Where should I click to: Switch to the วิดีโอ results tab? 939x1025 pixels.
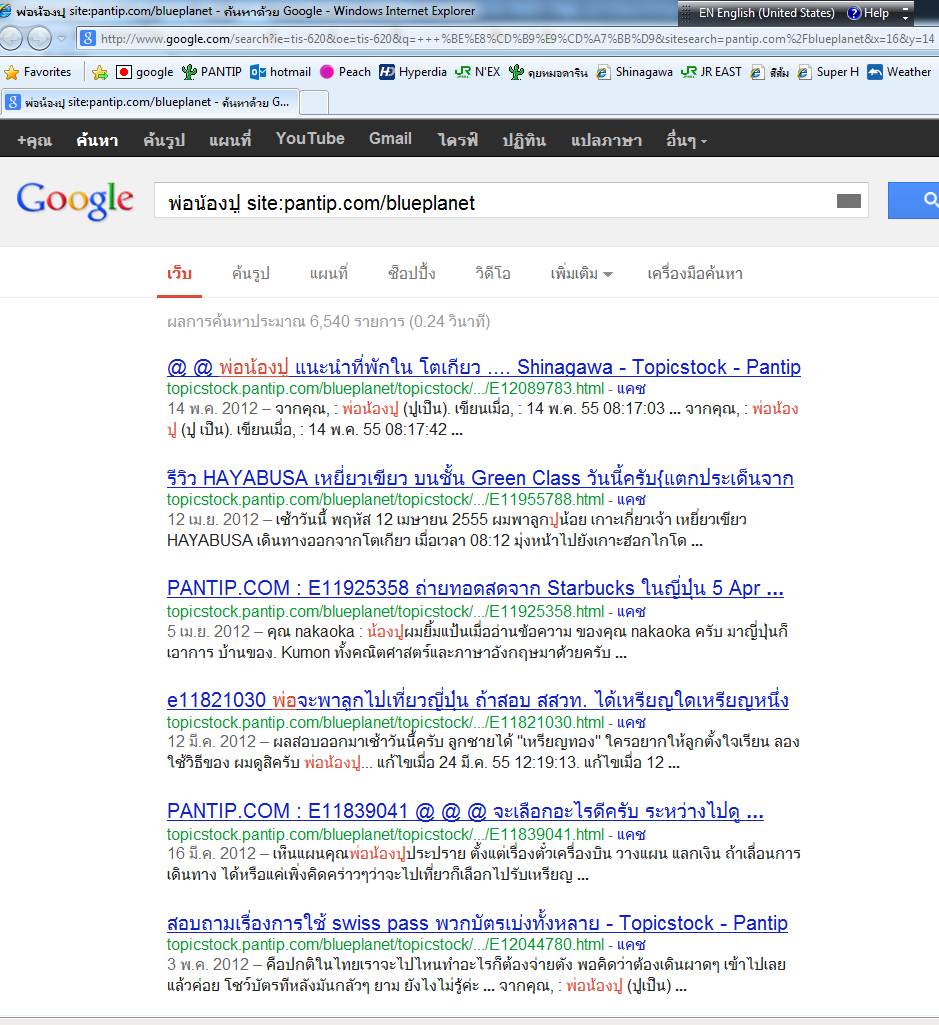(x=493, y=273)
